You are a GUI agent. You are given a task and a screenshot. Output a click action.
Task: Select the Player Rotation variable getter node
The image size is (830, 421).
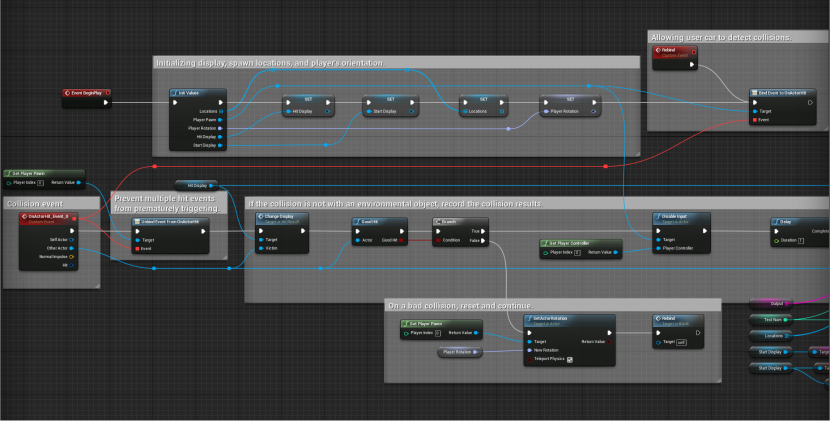[460, 352]
